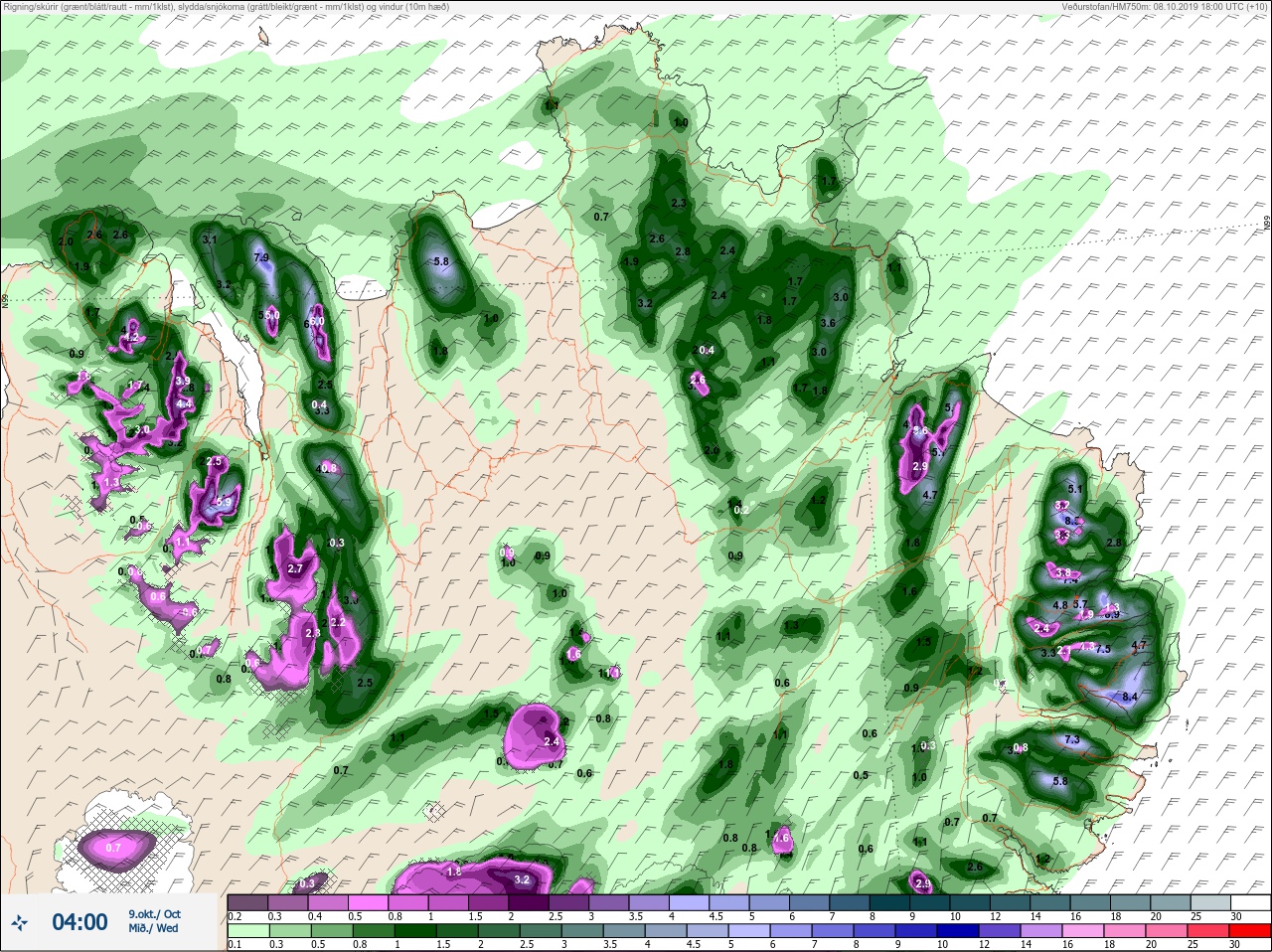Screen dimensions: 1272x952
Task: Click the 8.4 precipitation value on the map
Action: click(1129, 698)
